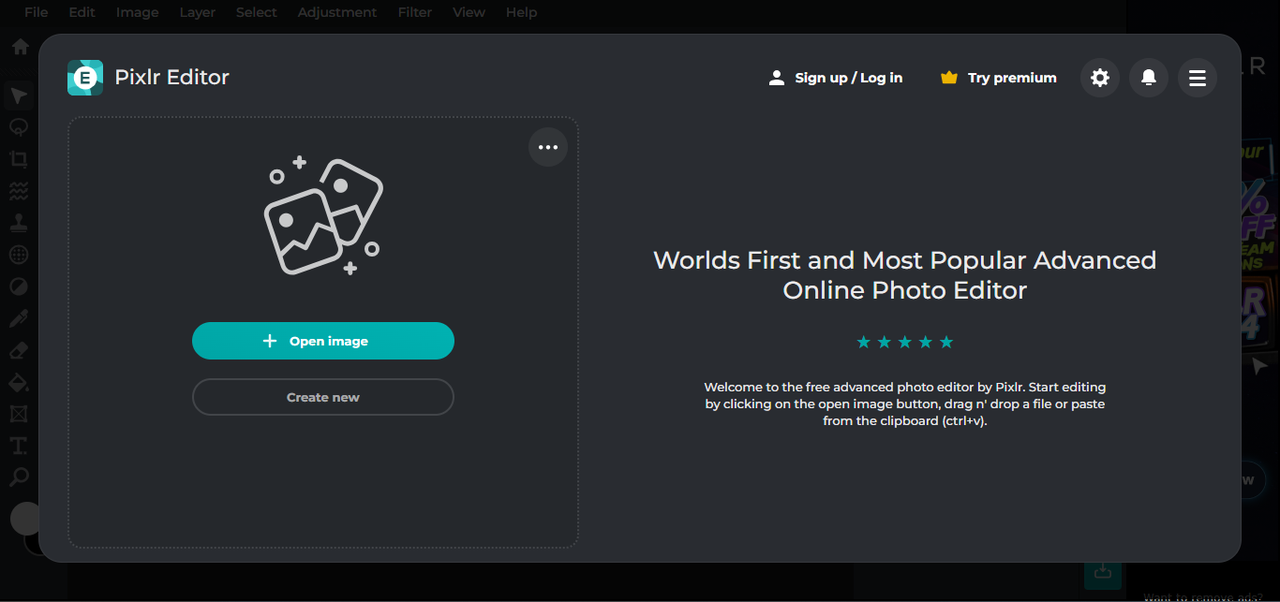
Task: Select the Arrange arrow tool
Action: [x=19, y=96]
